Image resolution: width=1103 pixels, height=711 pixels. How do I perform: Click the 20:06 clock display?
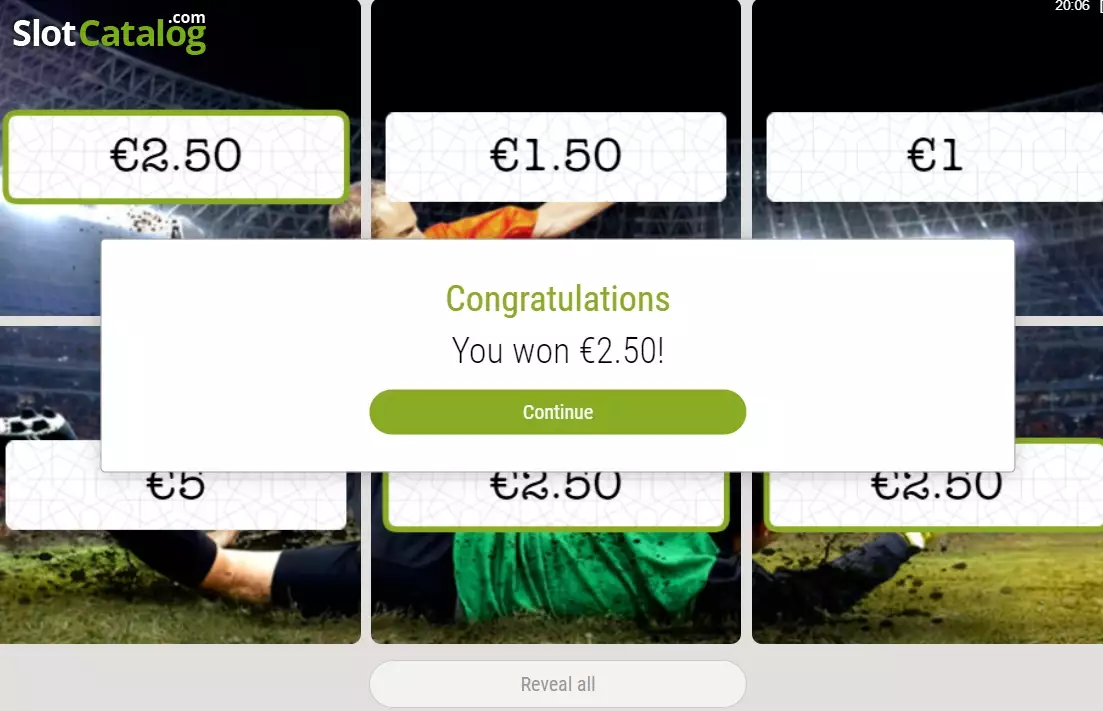[1072, 6]
